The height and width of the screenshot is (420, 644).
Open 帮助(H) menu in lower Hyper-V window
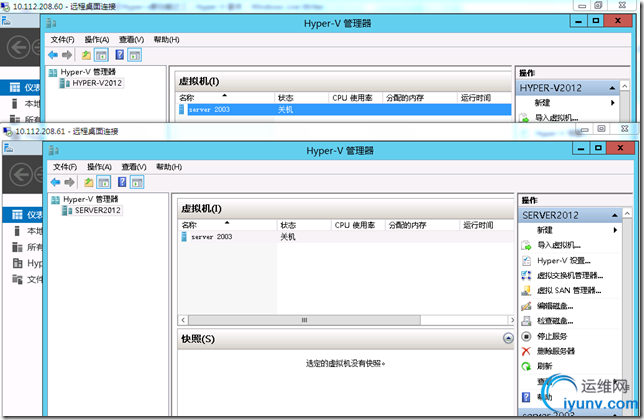[169, 167]
